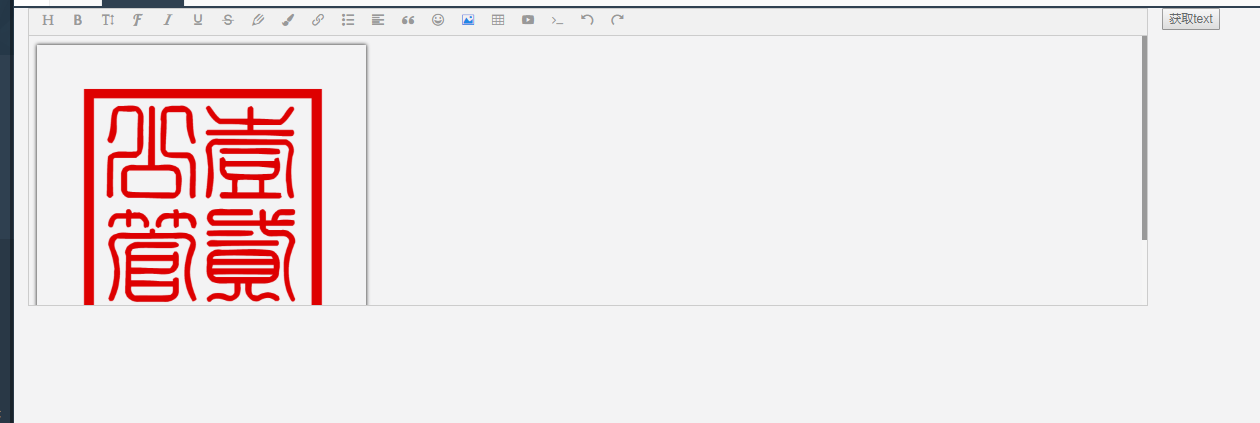The width and height of the screenshot is (1260, 423).
Task: Click the editor's vertical scrollbar thumb
Action: tap(1144, 138)
